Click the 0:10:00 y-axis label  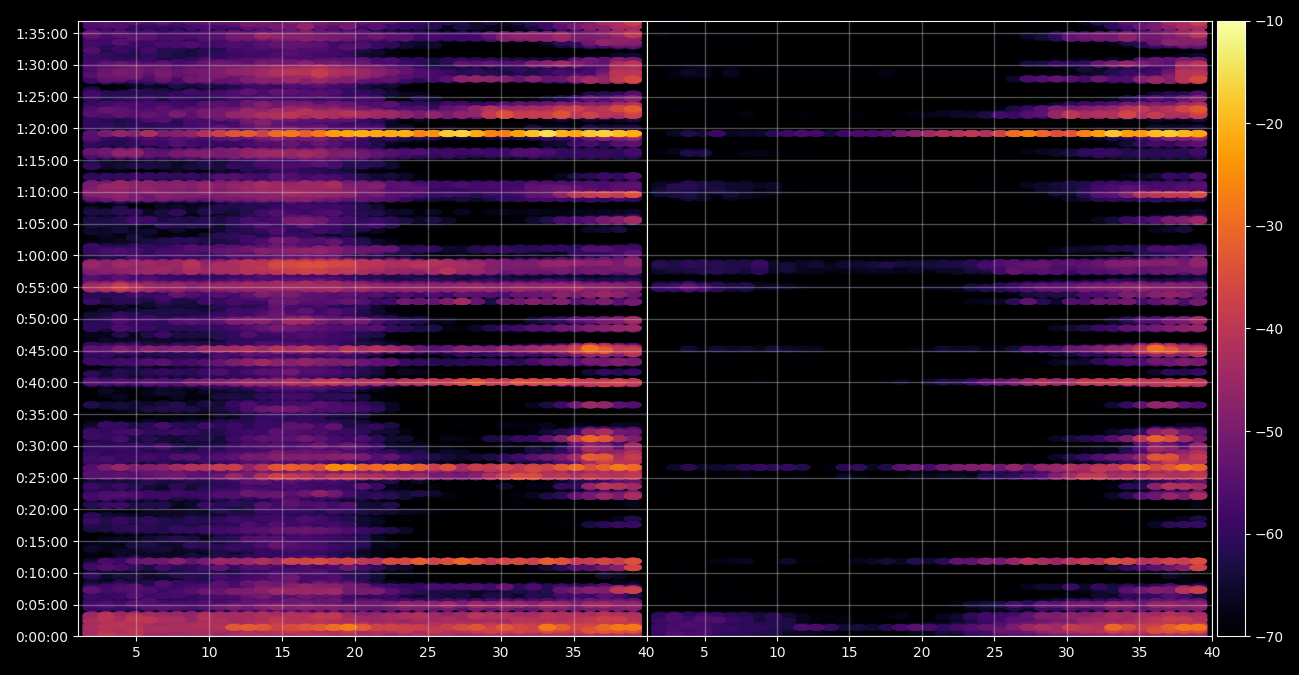point(42,573)
